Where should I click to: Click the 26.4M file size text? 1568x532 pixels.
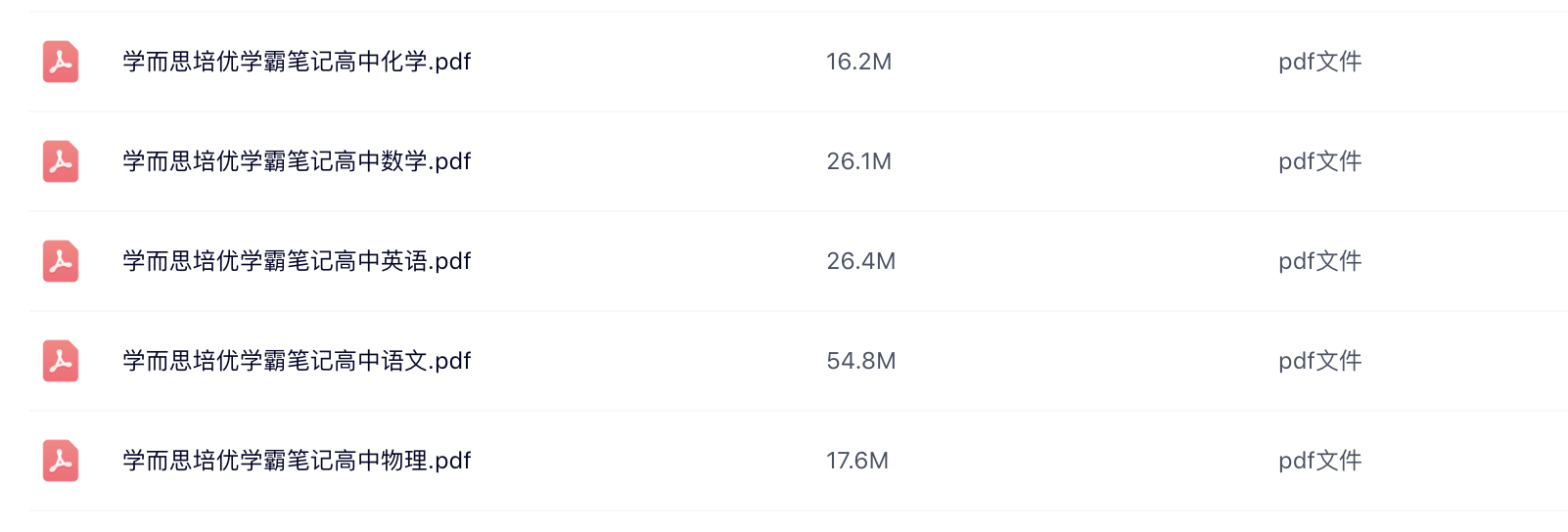pyautogui.click(x=860, y=261)
